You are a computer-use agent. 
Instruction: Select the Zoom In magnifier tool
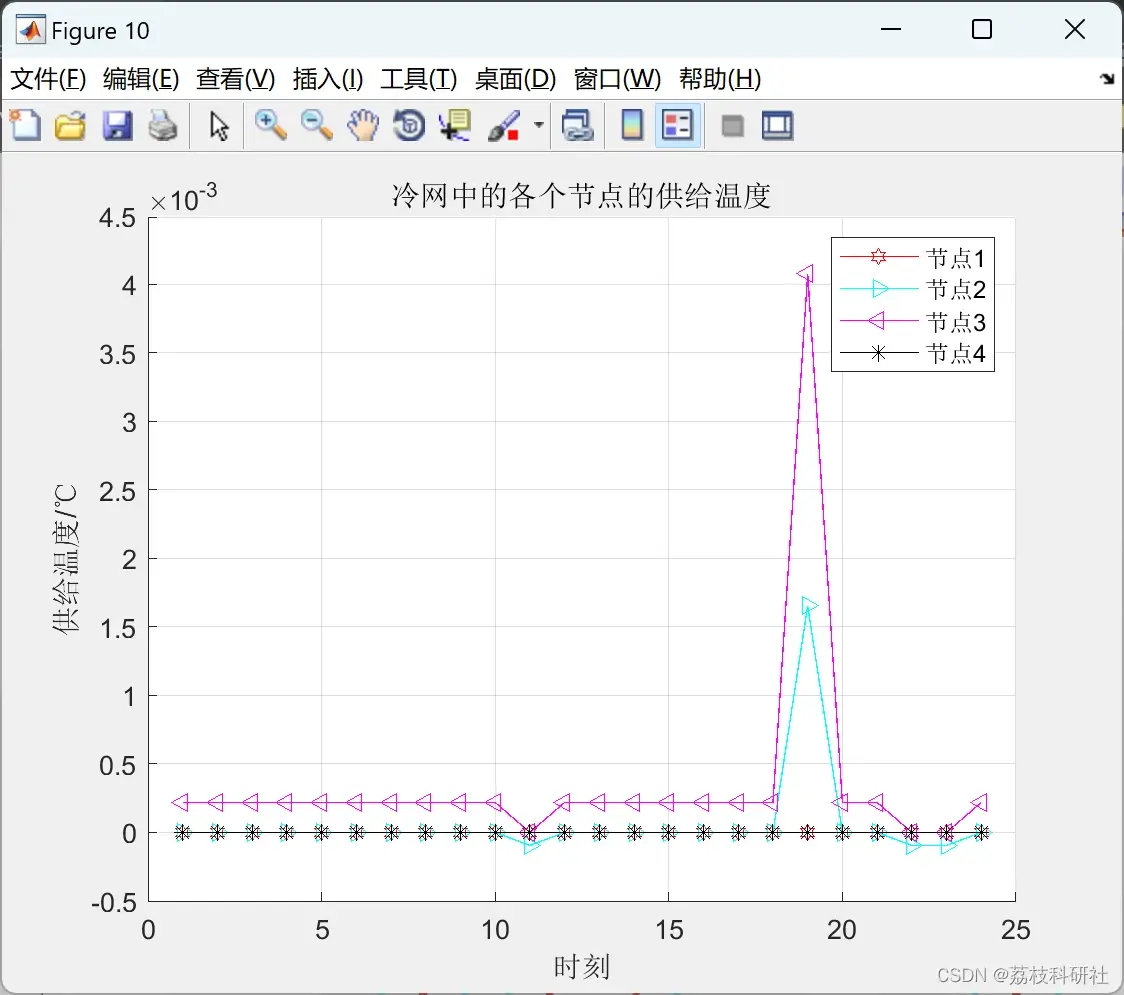(270, 126)
